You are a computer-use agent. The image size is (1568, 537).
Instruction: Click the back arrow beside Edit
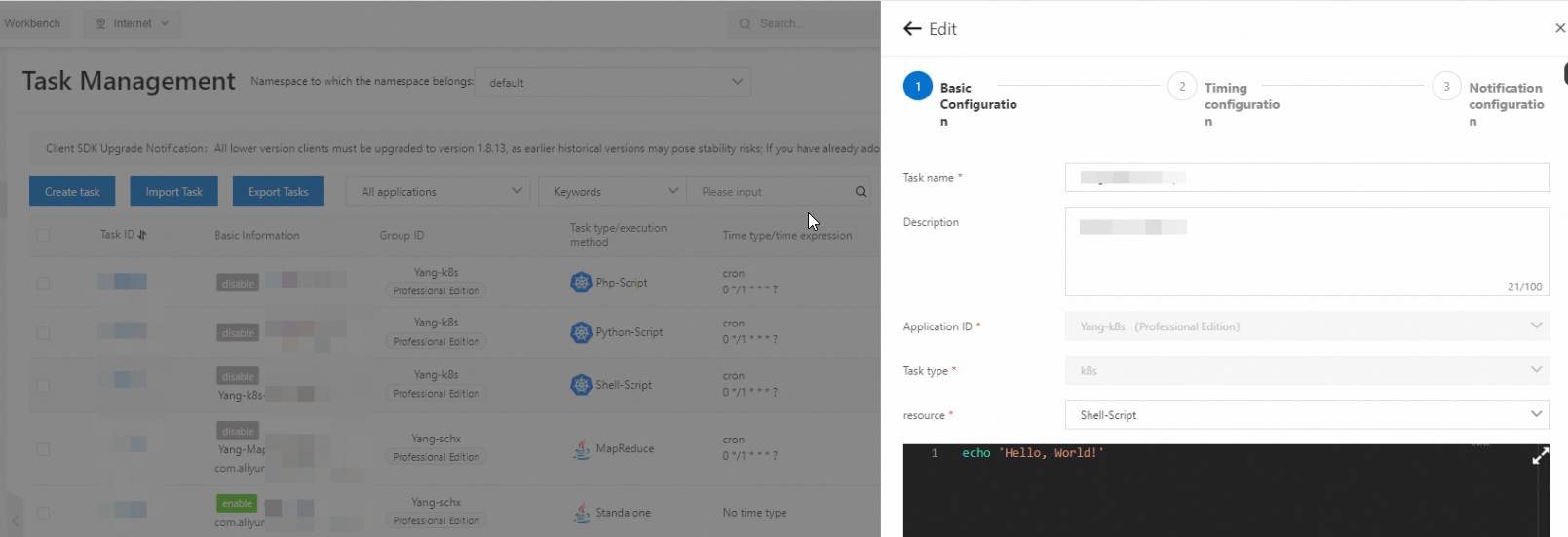(912, 29)
